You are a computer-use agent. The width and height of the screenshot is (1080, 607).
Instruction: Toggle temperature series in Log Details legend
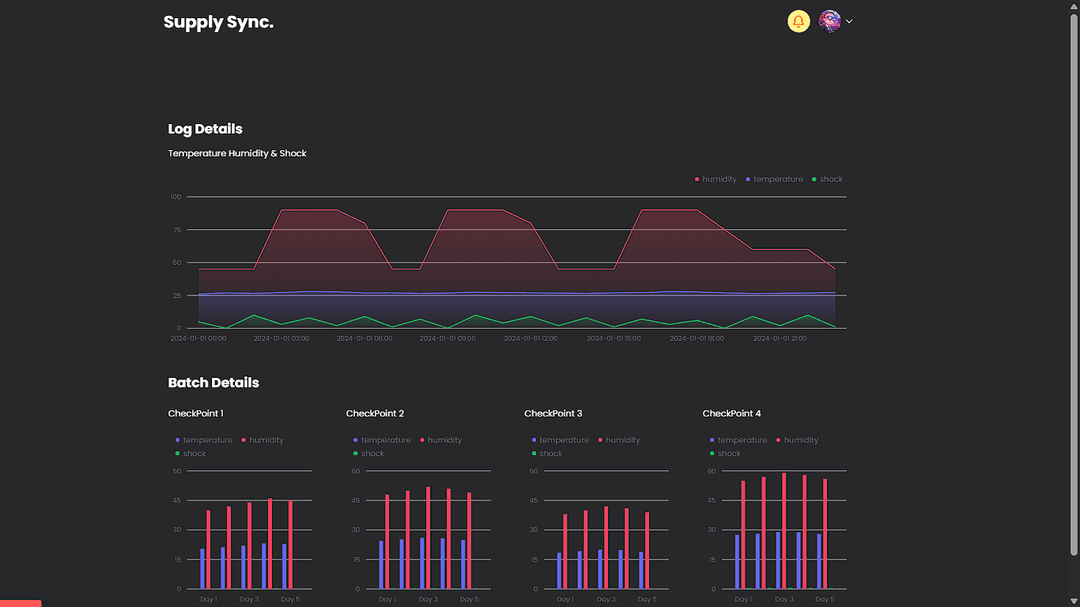(x=774, y=179)
